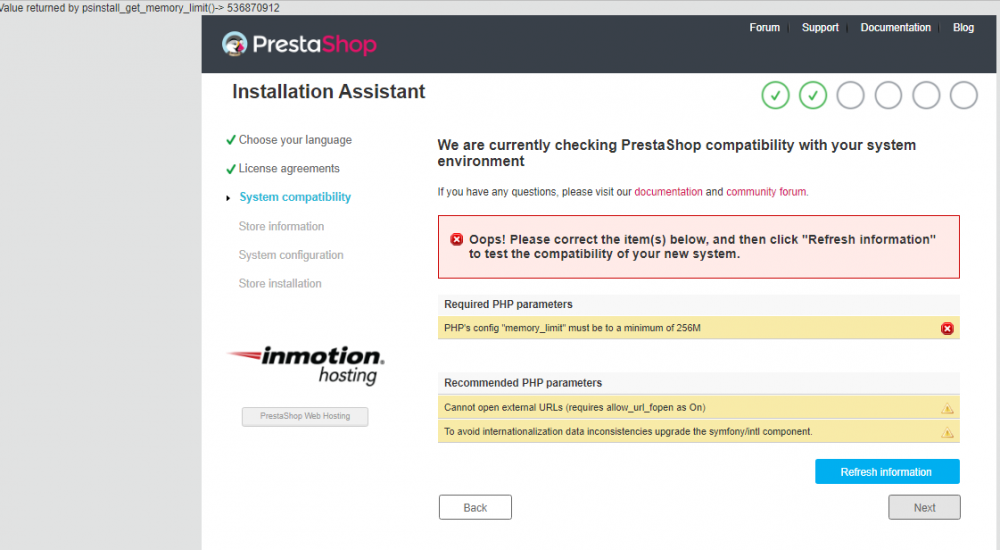
Task: Click the second completed step circle
Action: pyautogui.click(x=812, y=96)
